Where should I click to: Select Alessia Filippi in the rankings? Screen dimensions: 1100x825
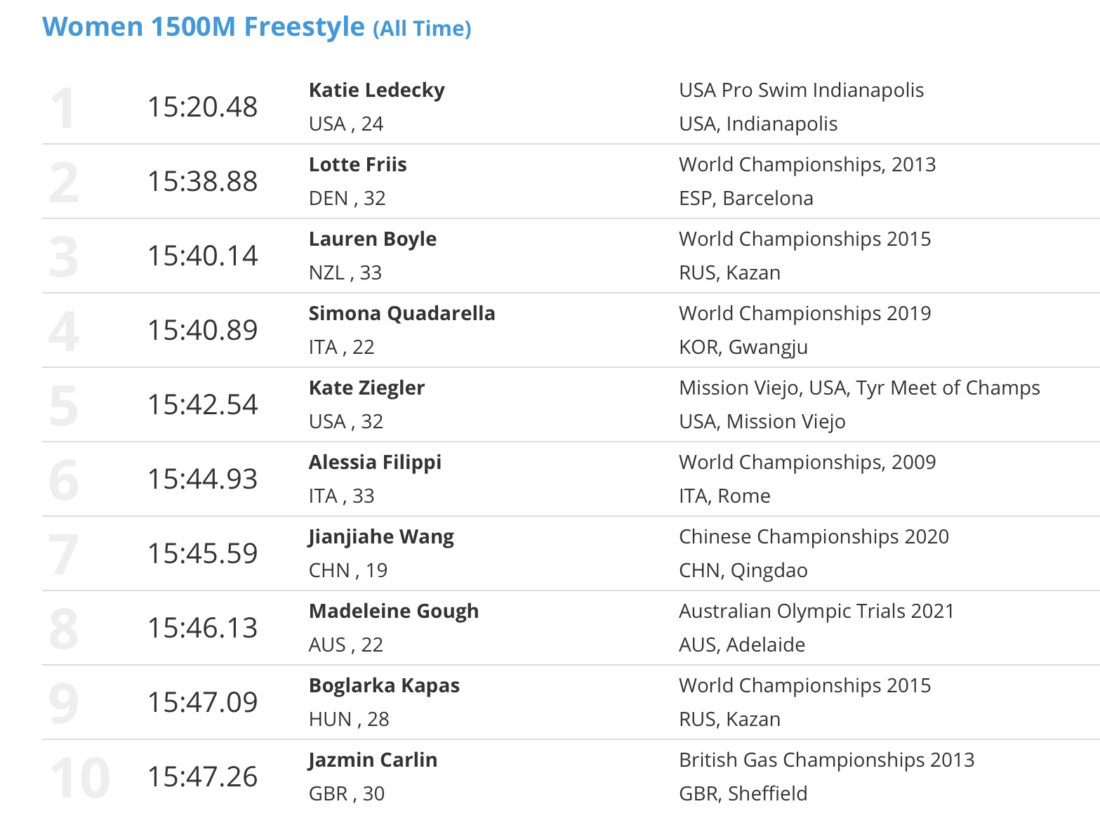click(x=375, y=462)
